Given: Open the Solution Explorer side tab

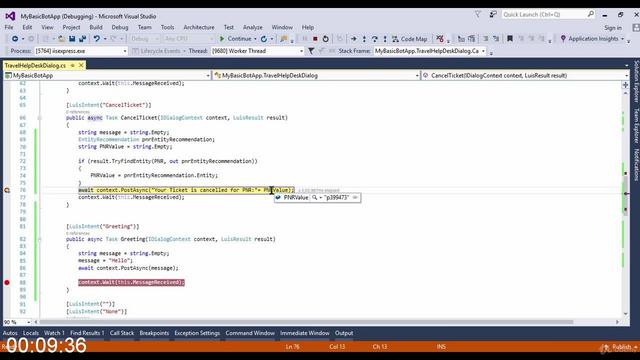Looking at the screenshot, I should point(636,82).
